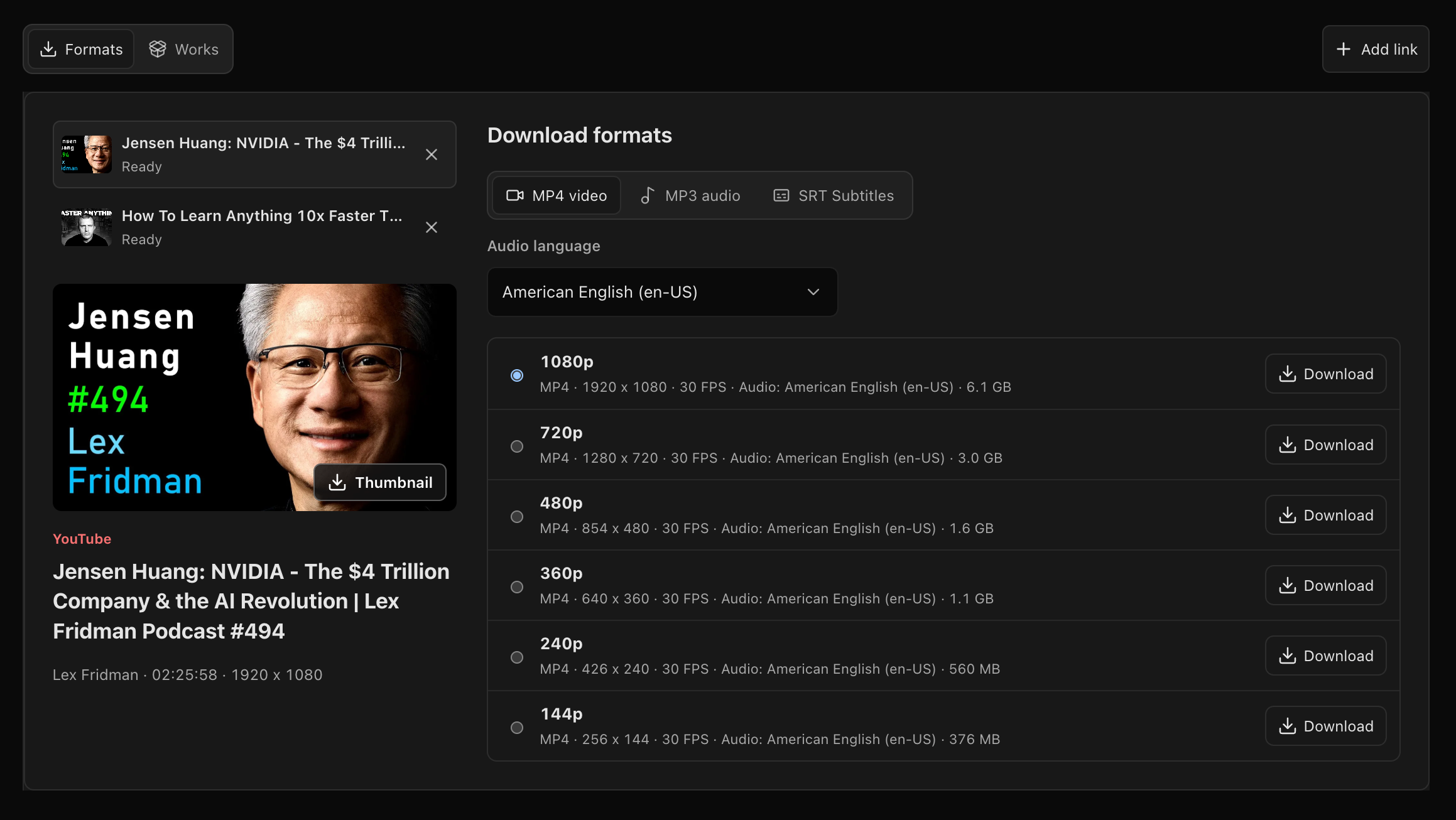Select the 144p radio button

pos(517,727)
